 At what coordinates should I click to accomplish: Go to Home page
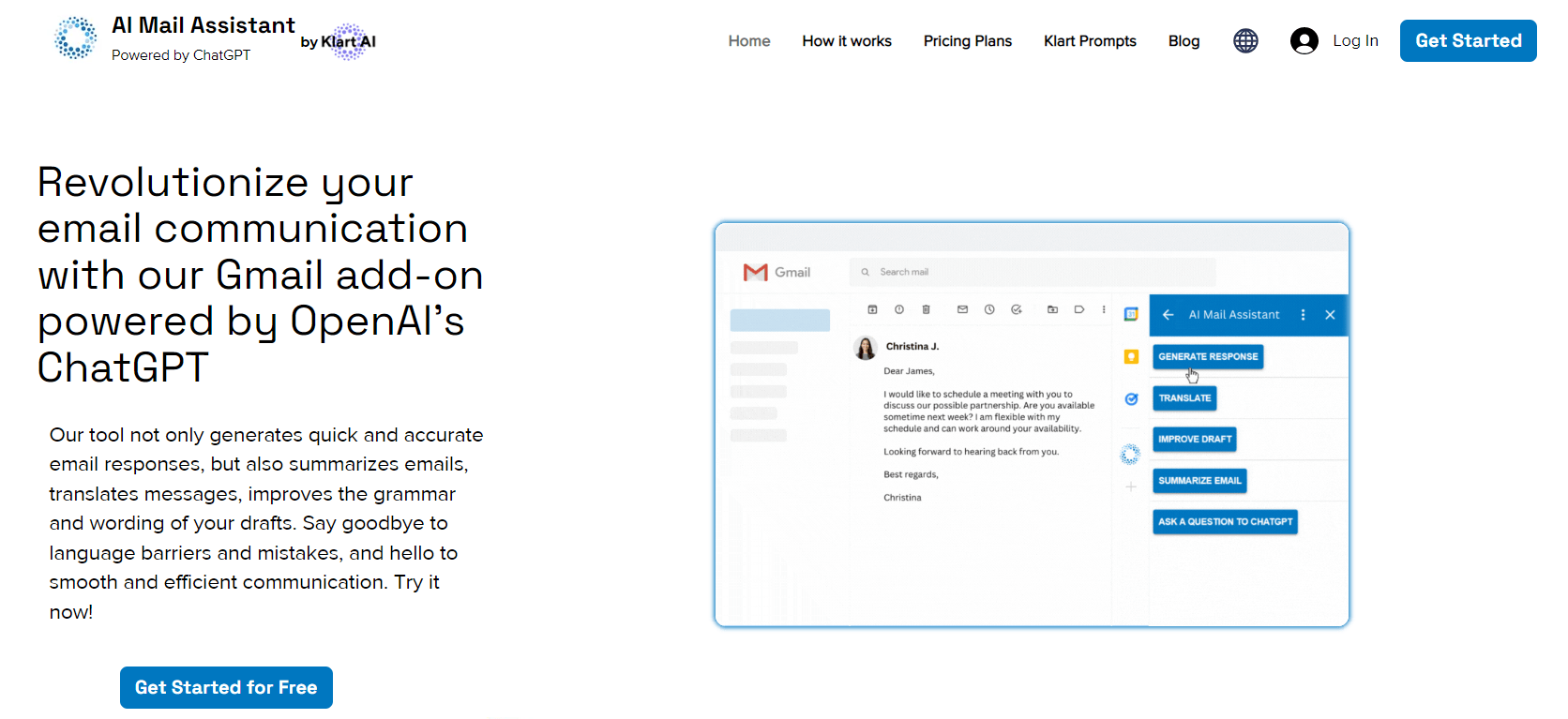pos(749,41)
